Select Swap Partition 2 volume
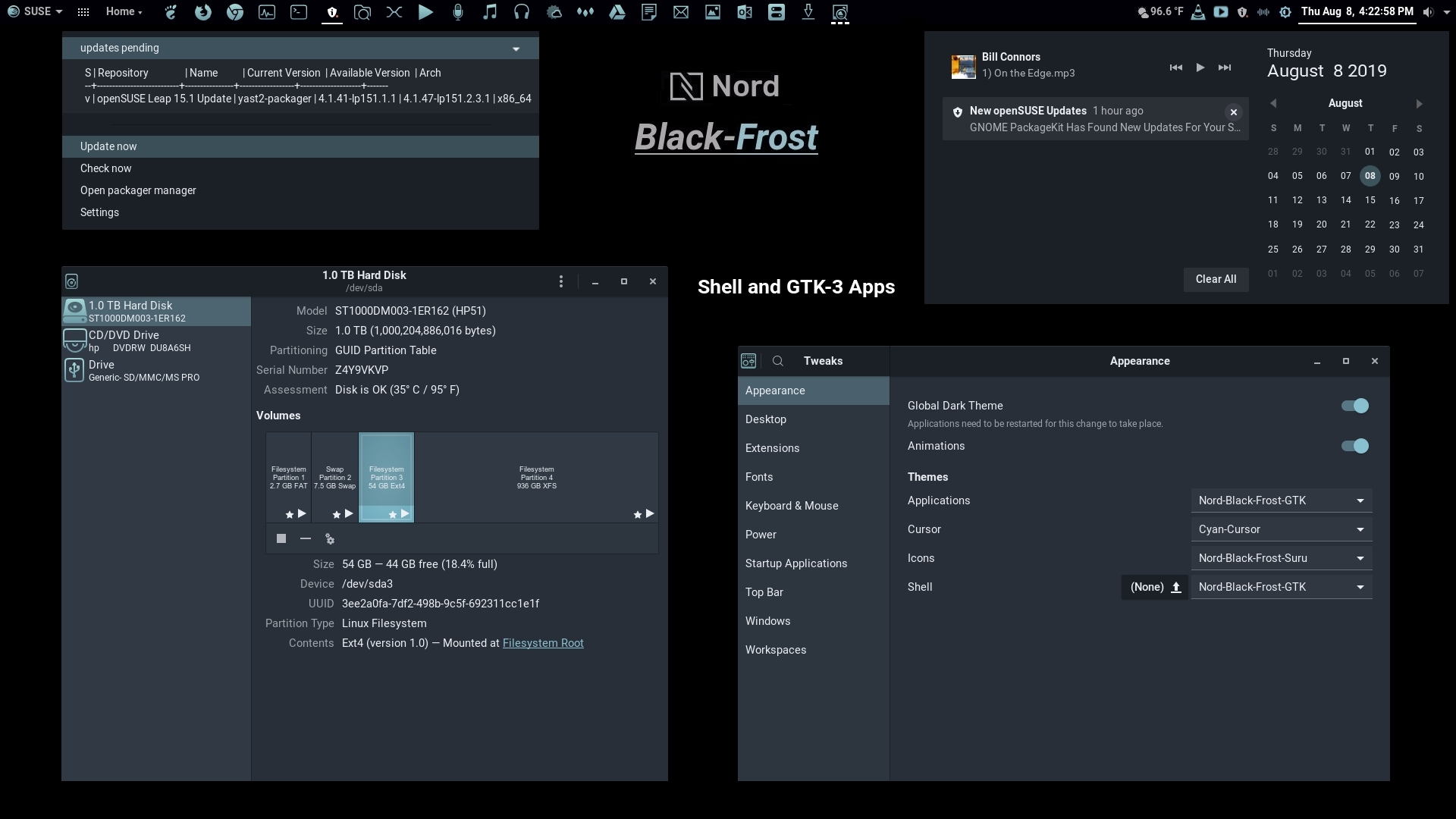This screenshot has height=819, width=1456. 334,477
